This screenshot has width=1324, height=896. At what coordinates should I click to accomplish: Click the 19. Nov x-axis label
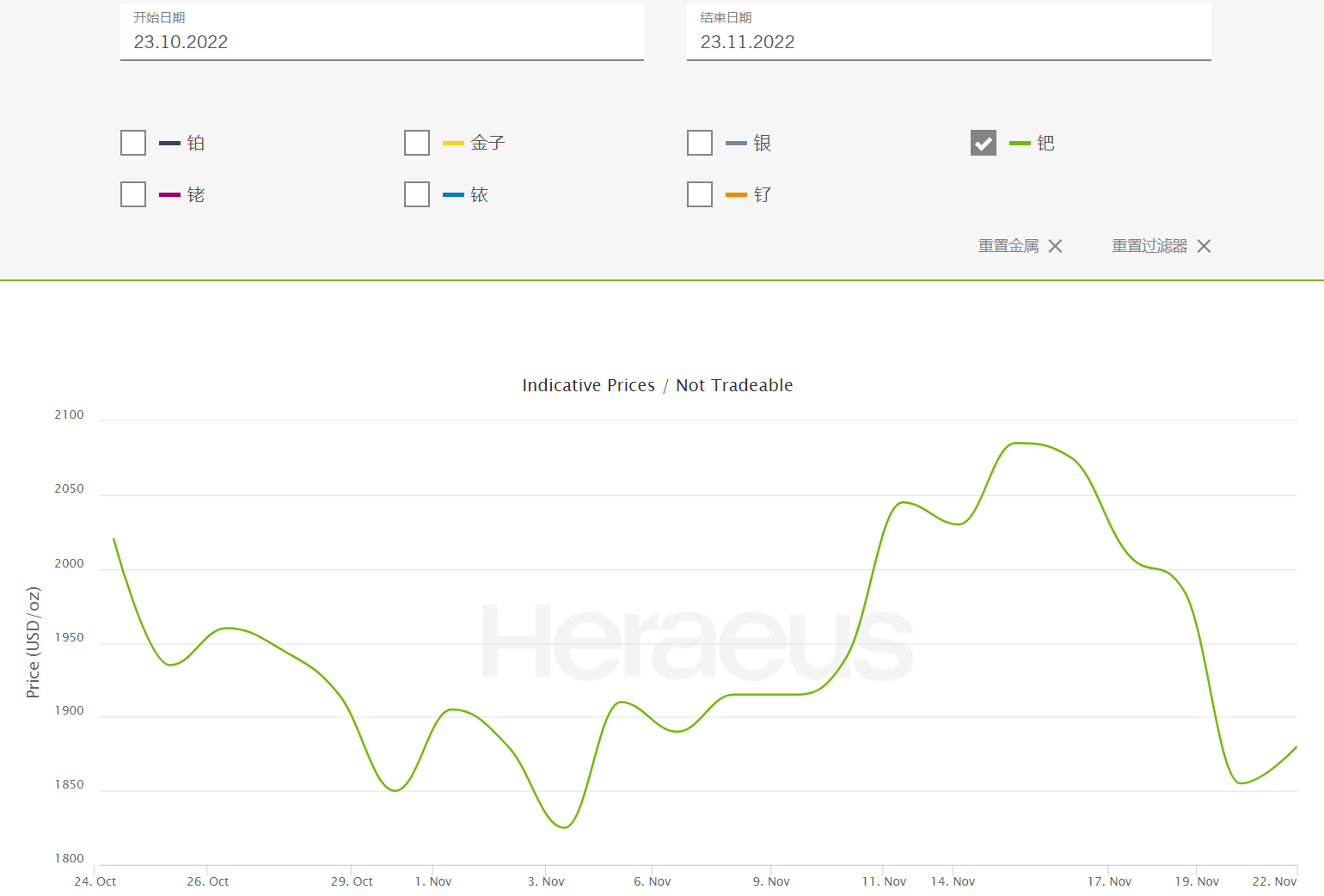pos(1198,881)
